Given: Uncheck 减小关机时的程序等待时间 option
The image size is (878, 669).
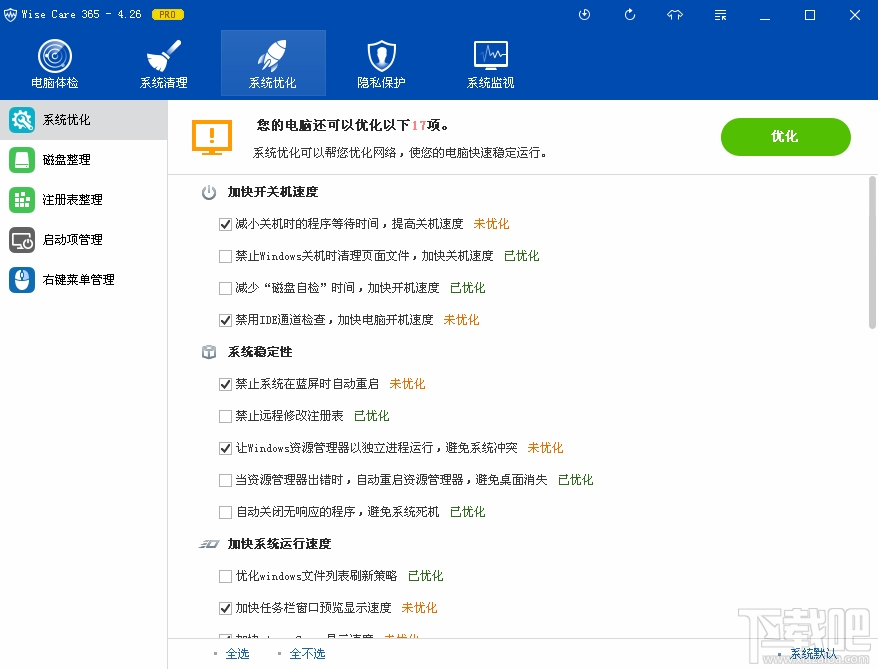Looking at the screenshot, I should 225,224.
